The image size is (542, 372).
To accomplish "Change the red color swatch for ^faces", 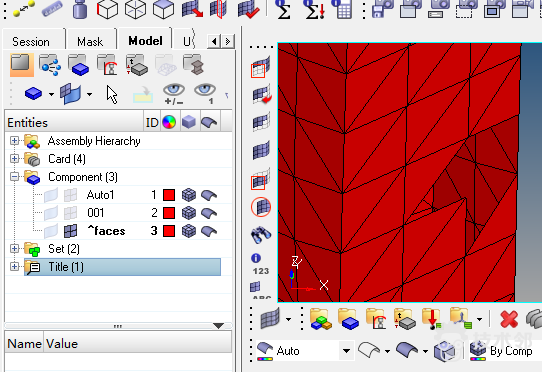I will (169, 231).
